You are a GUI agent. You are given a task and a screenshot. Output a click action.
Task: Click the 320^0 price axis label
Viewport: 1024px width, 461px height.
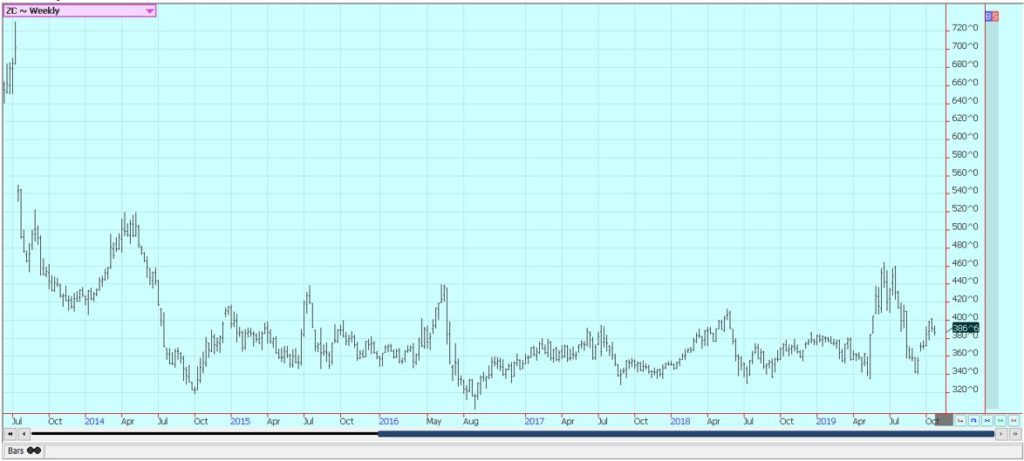click(965, 389)
